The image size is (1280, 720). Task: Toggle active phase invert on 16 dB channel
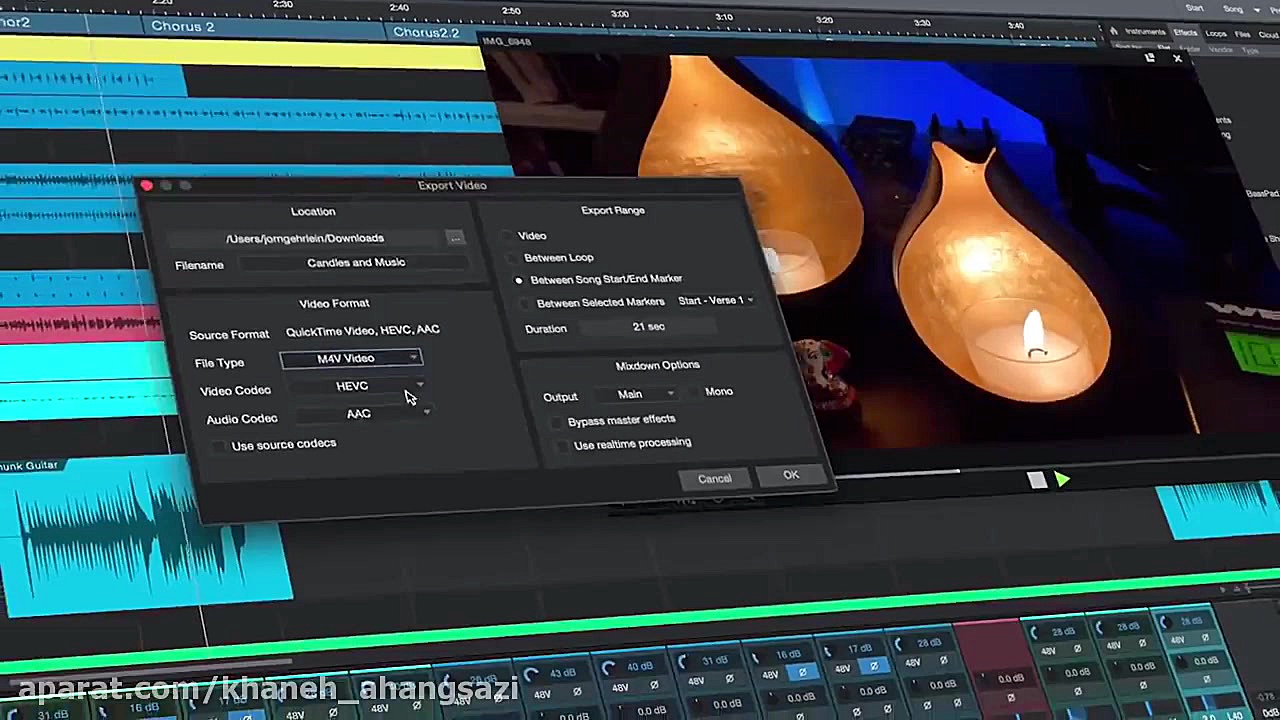(802, 673)
